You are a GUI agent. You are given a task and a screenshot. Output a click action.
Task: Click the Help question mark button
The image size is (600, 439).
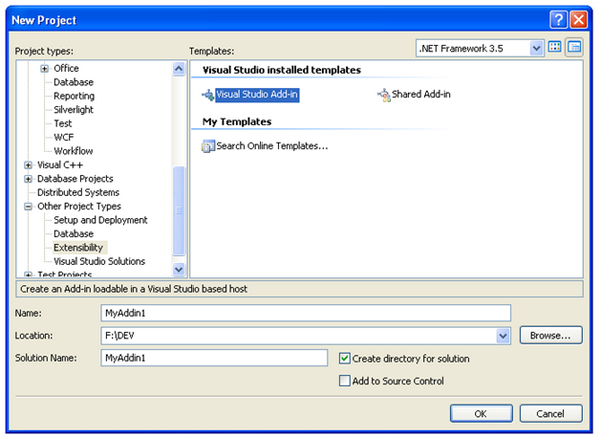[x=559, y=19]
